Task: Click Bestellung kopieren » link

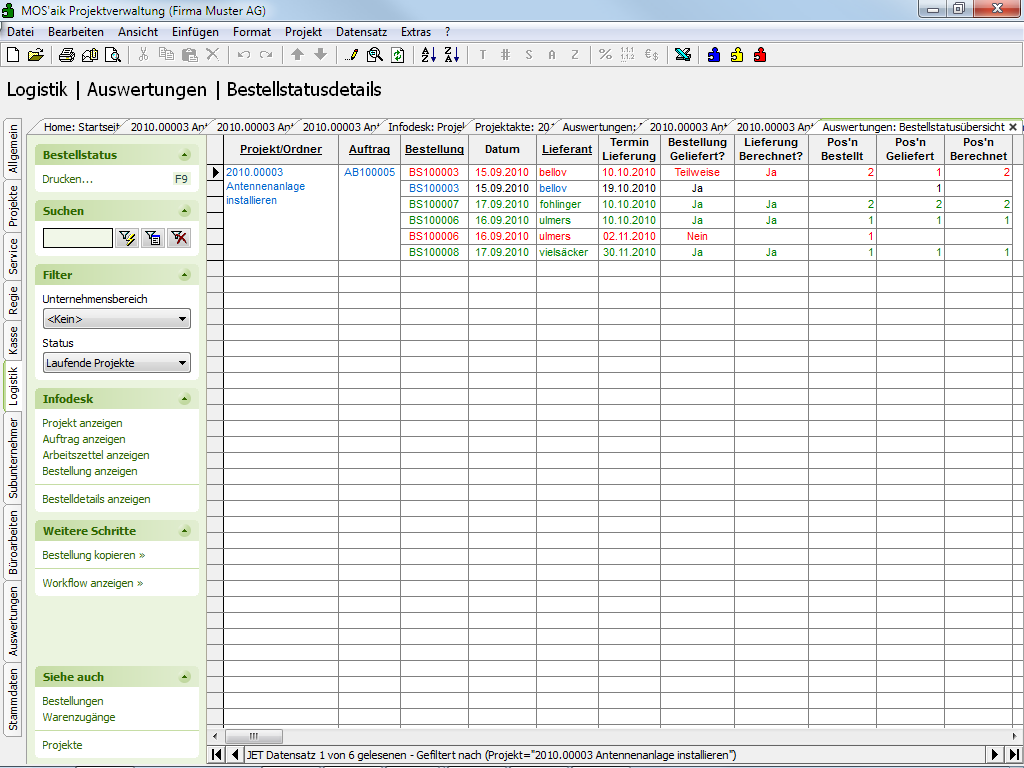Action: 93,555
